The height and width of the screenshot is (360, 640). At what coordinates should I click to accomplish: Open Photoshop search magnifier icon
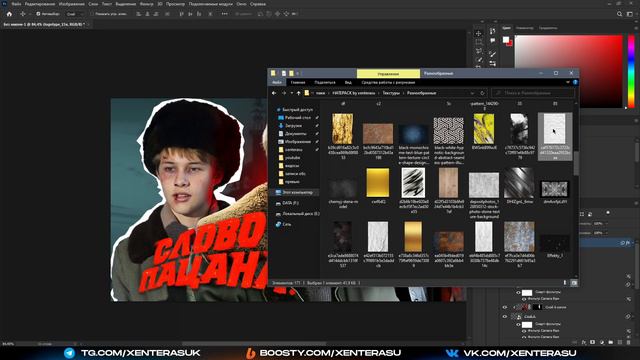(x=620, y=14)
